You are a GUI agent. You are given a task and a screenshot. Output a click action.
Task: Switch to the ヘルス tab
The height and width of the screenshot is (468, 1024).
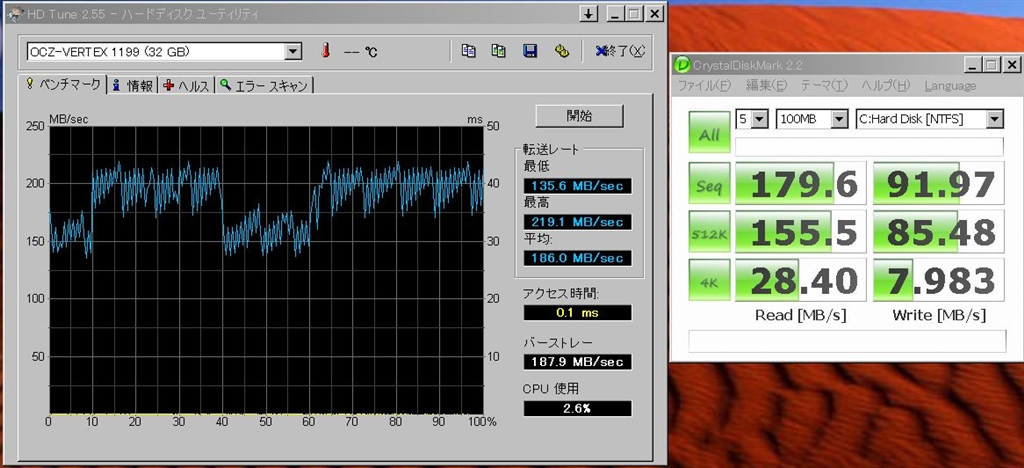point(187,86)
